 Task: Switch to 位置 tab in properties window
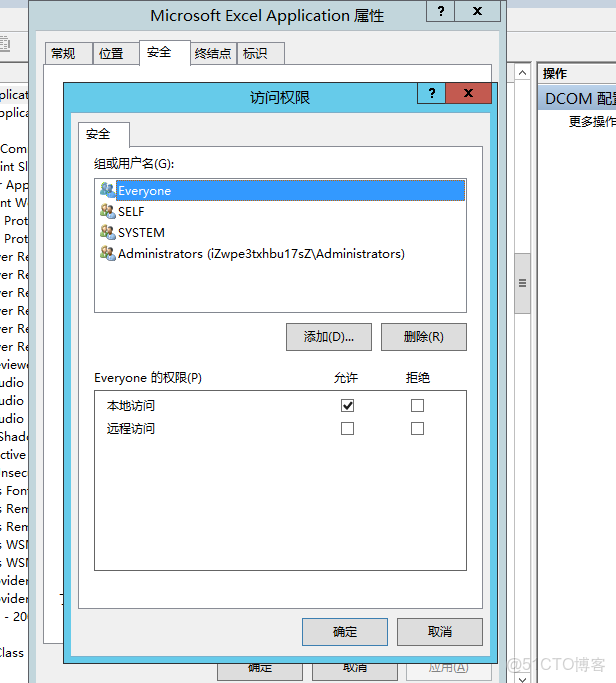[x=116, y=54]
